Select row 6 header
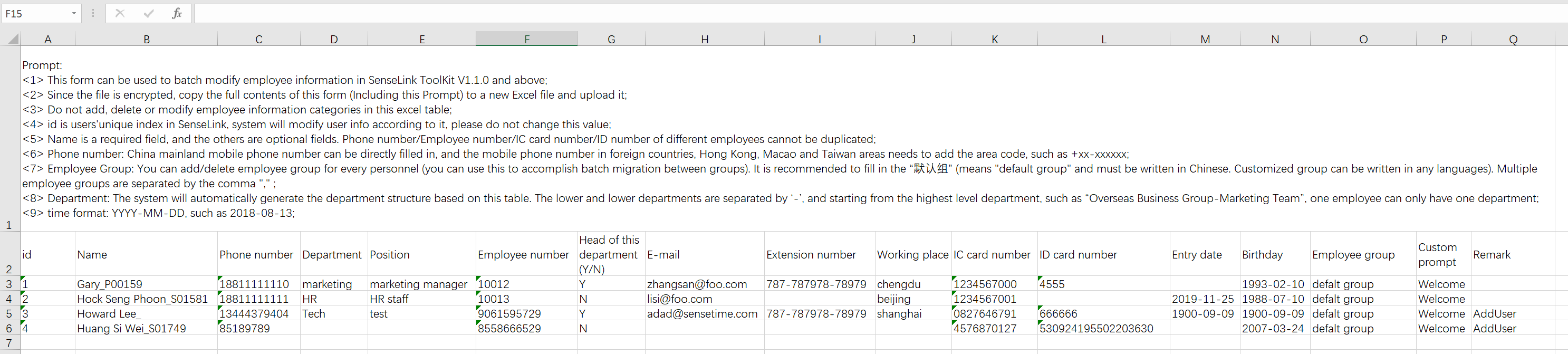 9,328
